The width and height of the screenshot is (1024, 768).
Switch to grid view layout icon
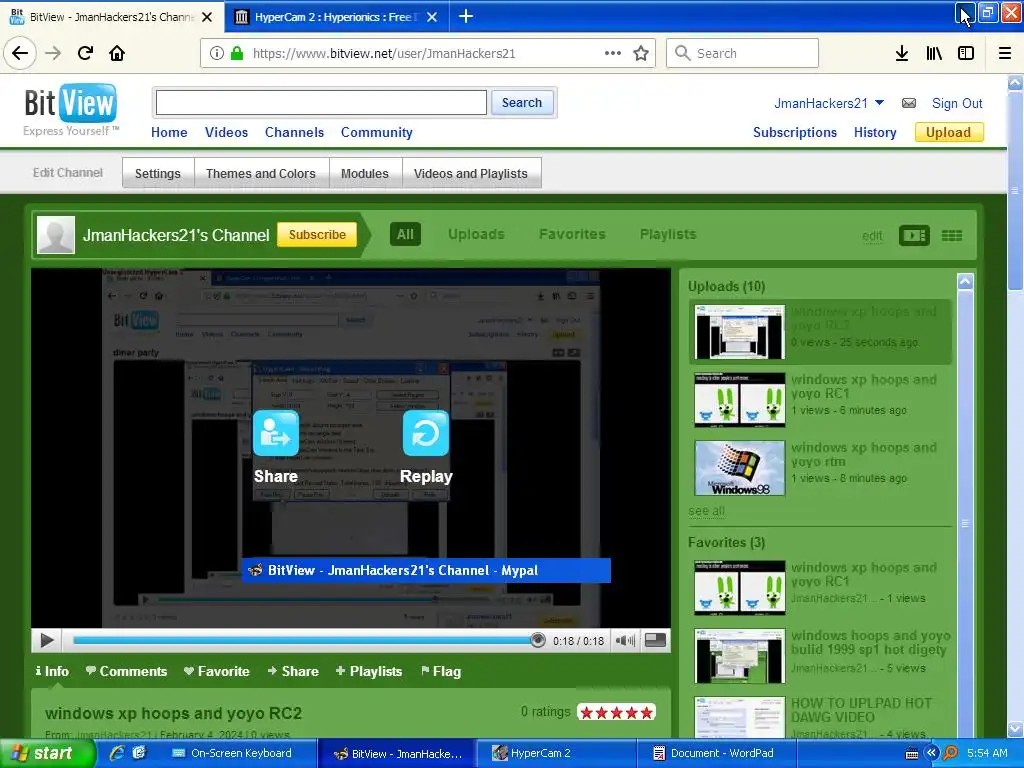click(952, 235)
